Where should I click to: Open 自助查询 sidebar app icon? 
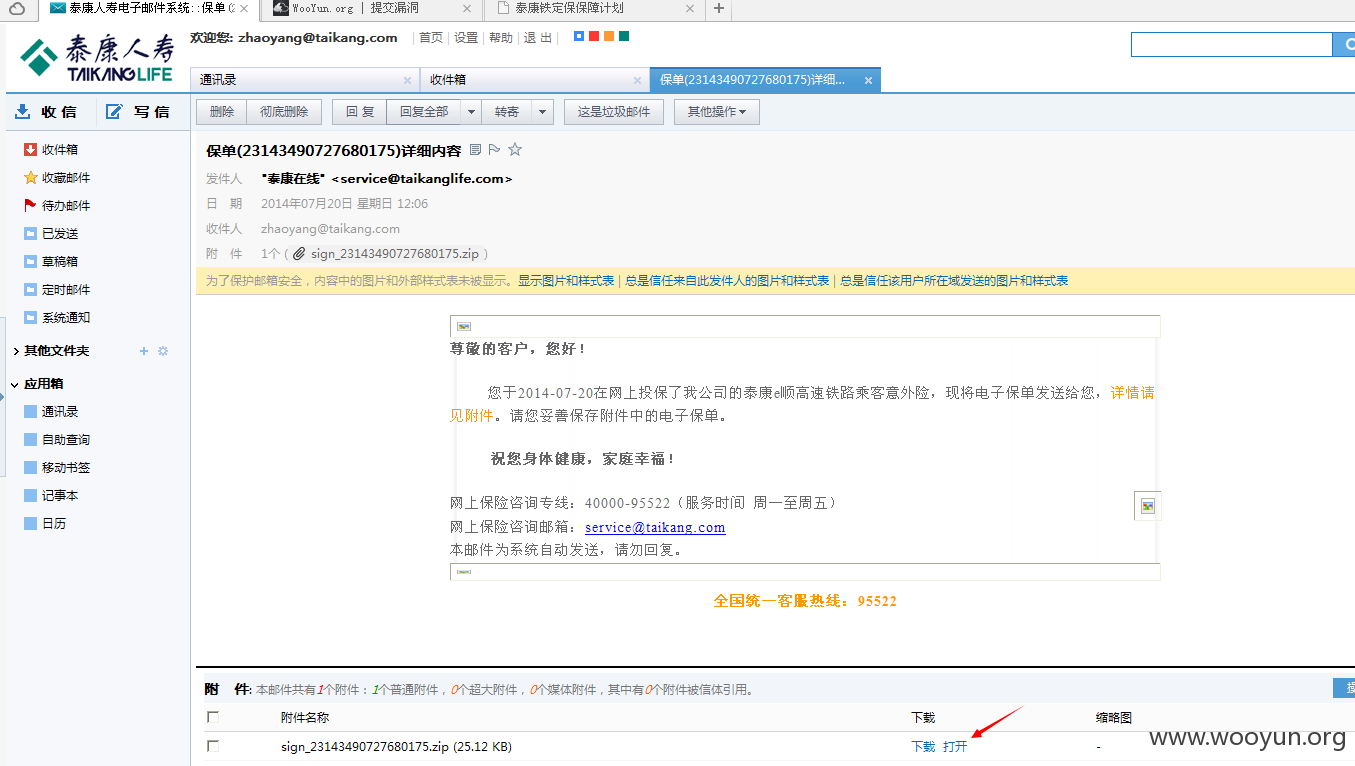30,440
